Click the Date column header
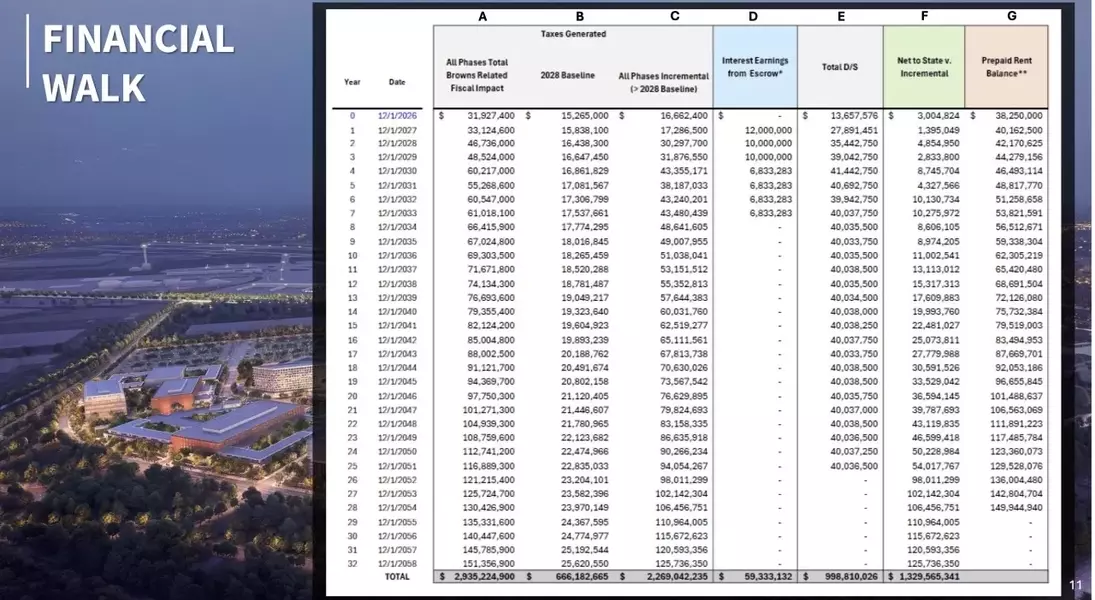 point(397,82)
